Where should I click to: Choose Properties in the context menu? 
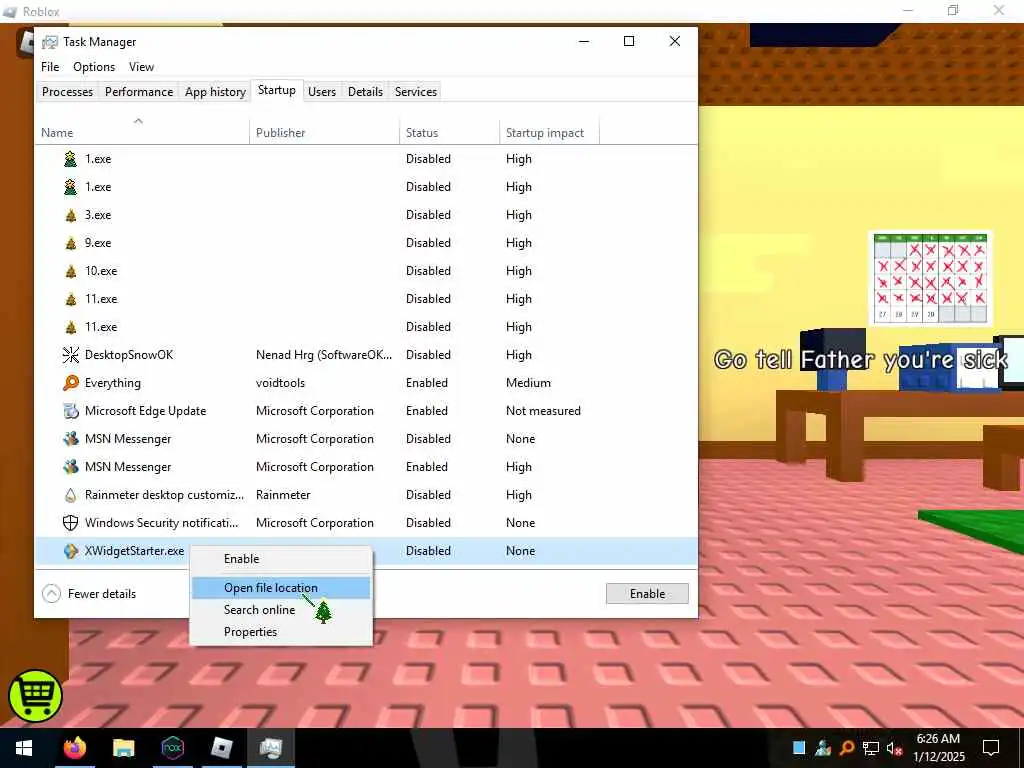281,632
